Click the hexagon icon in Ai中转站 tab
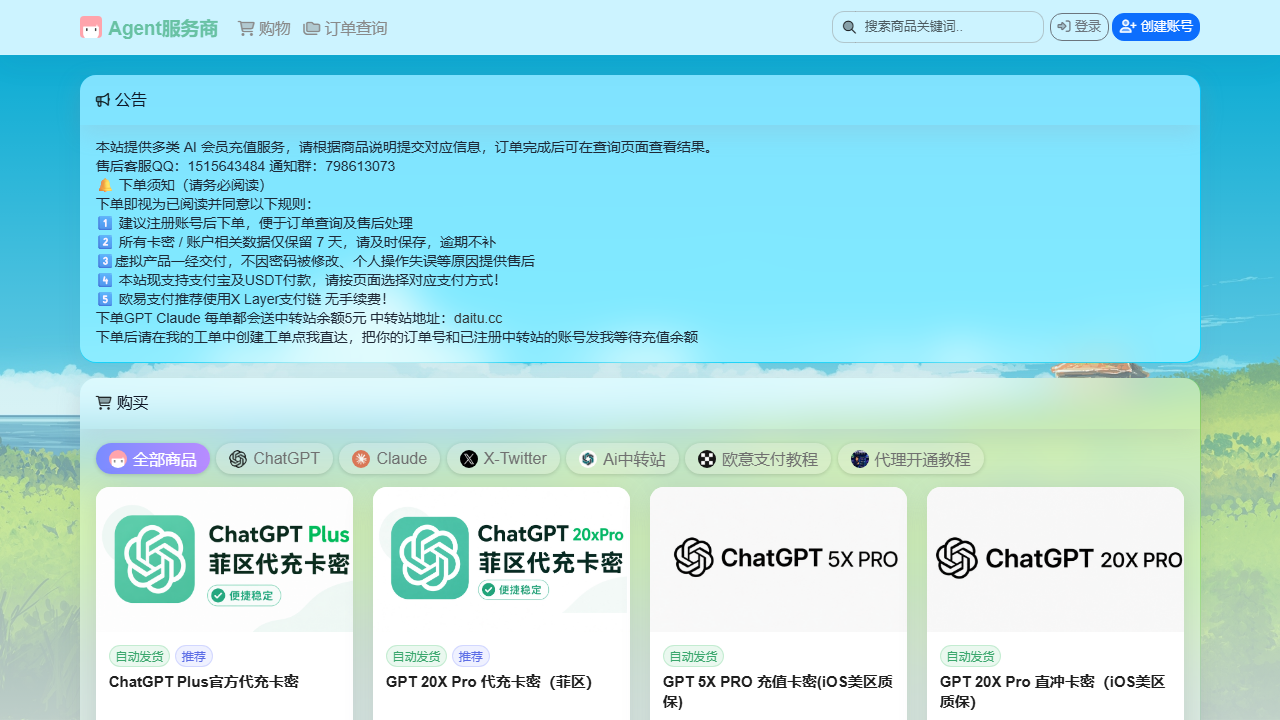The width and height of the screenshot is (1280, 720). 588,459
